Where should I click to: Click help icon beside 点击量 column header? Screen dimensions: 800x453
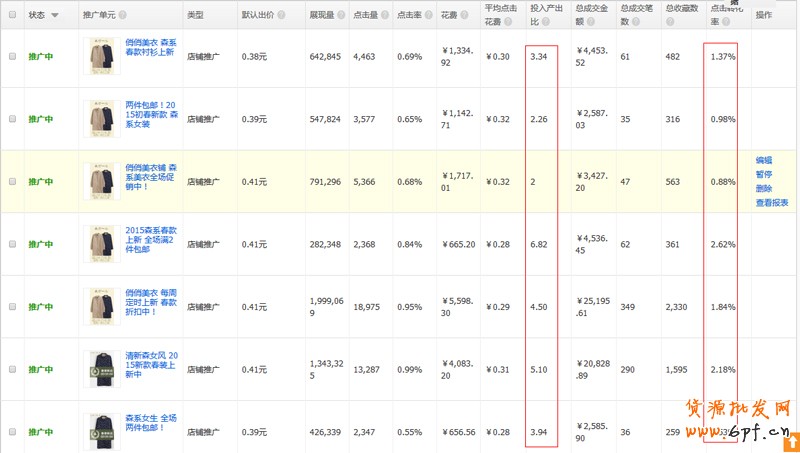coord(384,16)
